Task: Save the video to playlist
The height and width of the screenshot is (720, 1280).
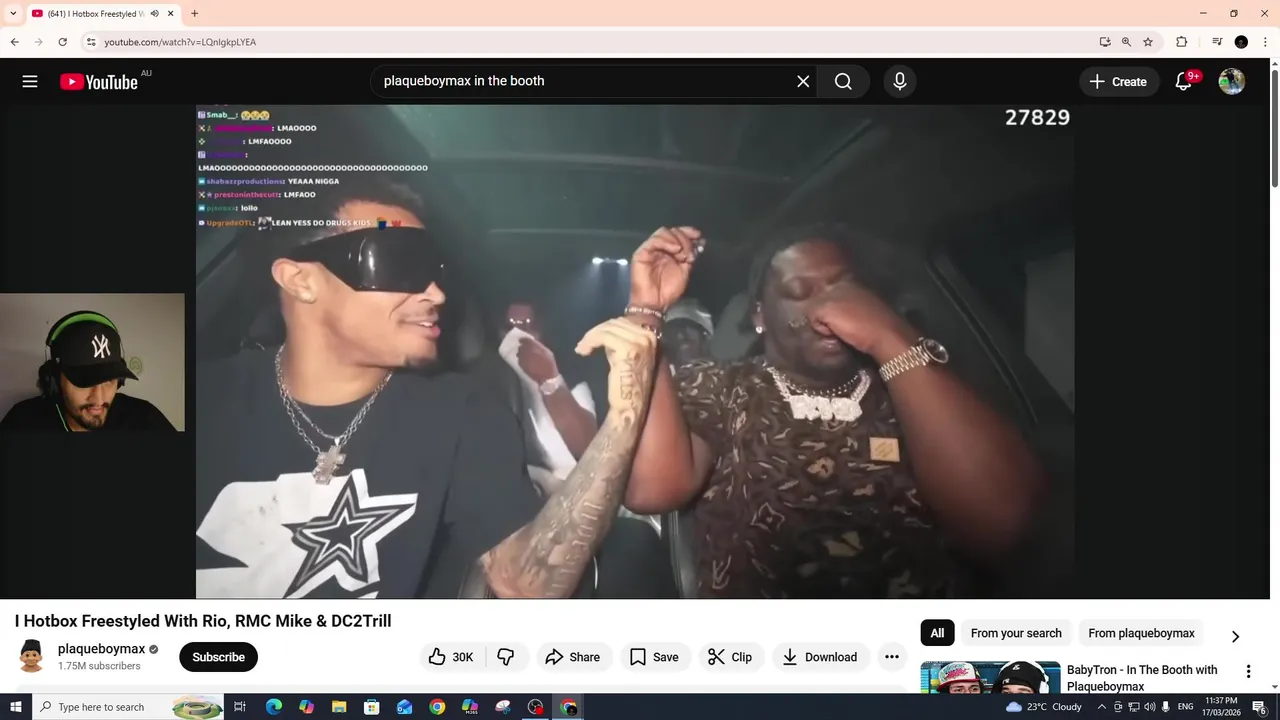Action: click(x=655, y=657)
